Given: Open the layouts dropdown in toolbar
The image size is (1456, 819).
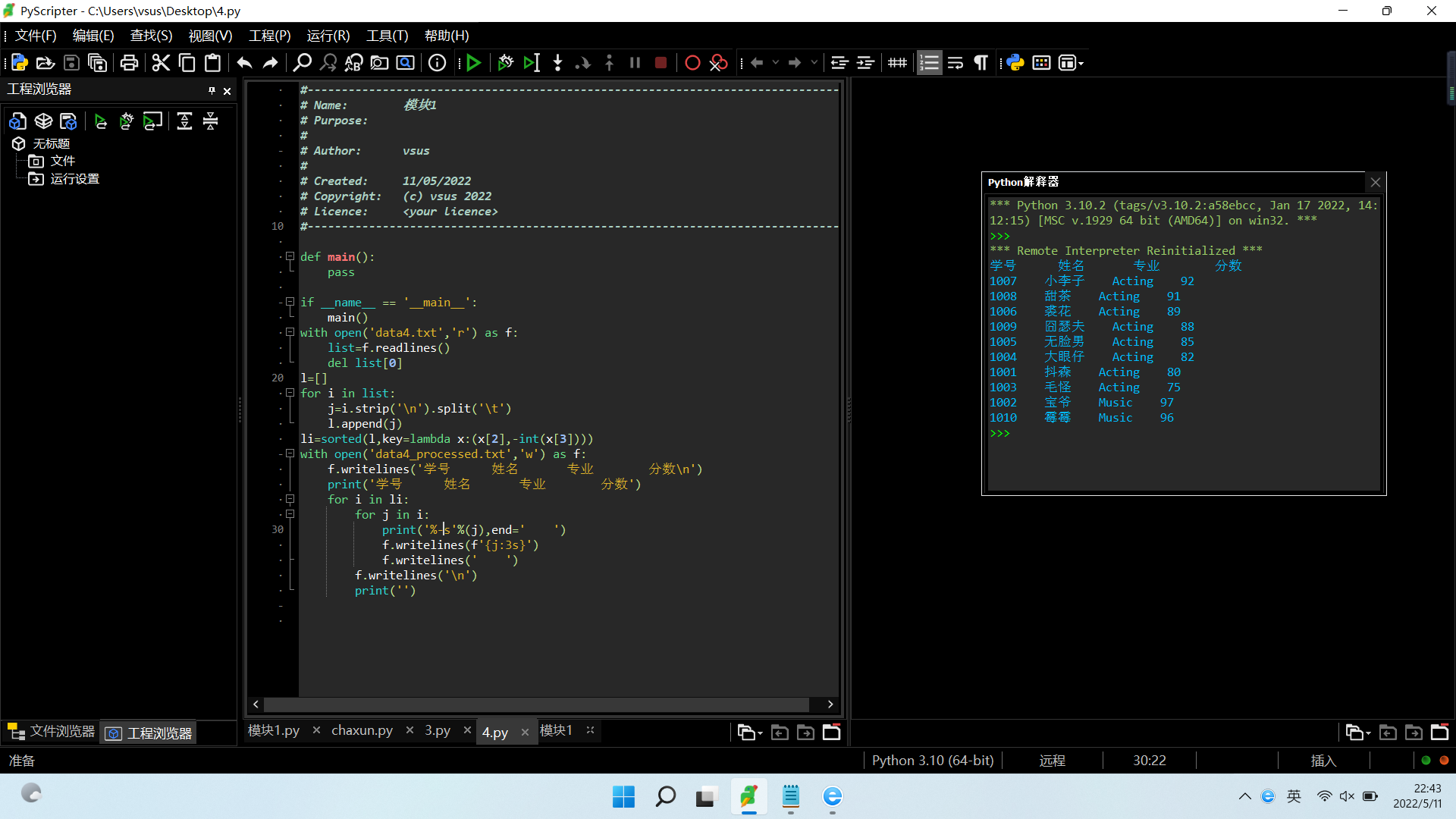Looking at the screenshot, I should tap(1070, 63).
